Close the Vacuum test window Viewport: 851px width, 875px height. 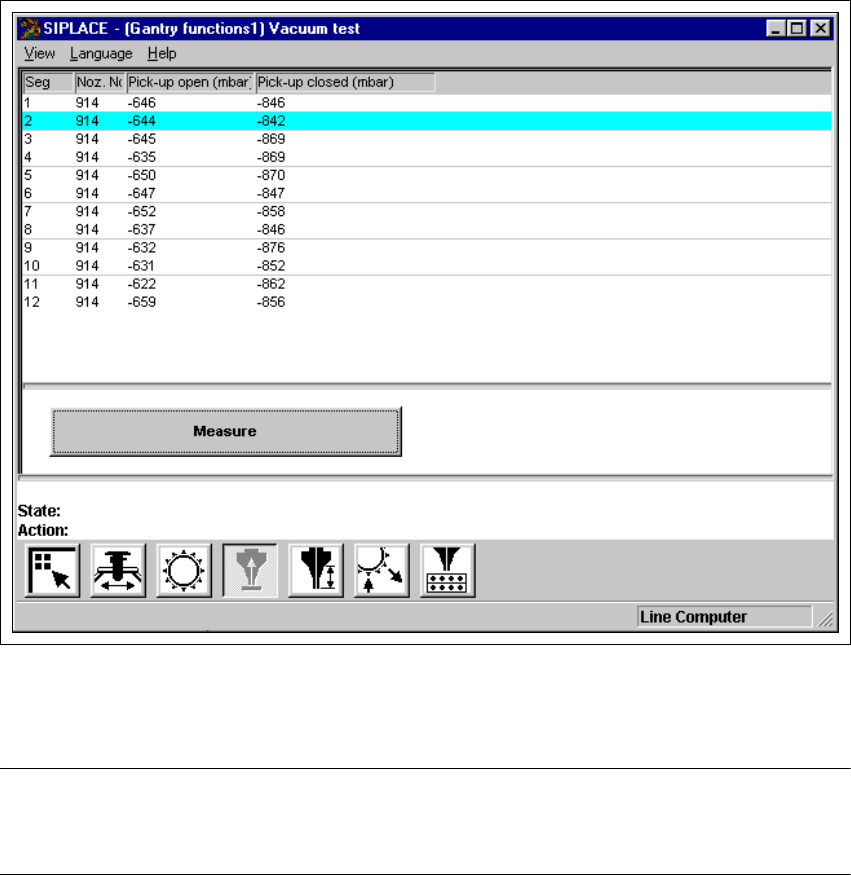(820, 28)
